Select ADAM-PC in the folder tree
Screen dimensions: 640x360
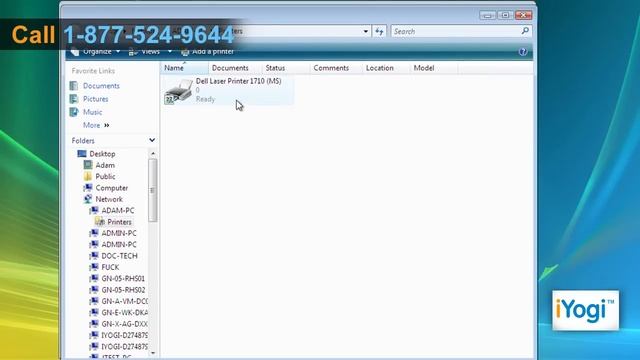[118, 211]
